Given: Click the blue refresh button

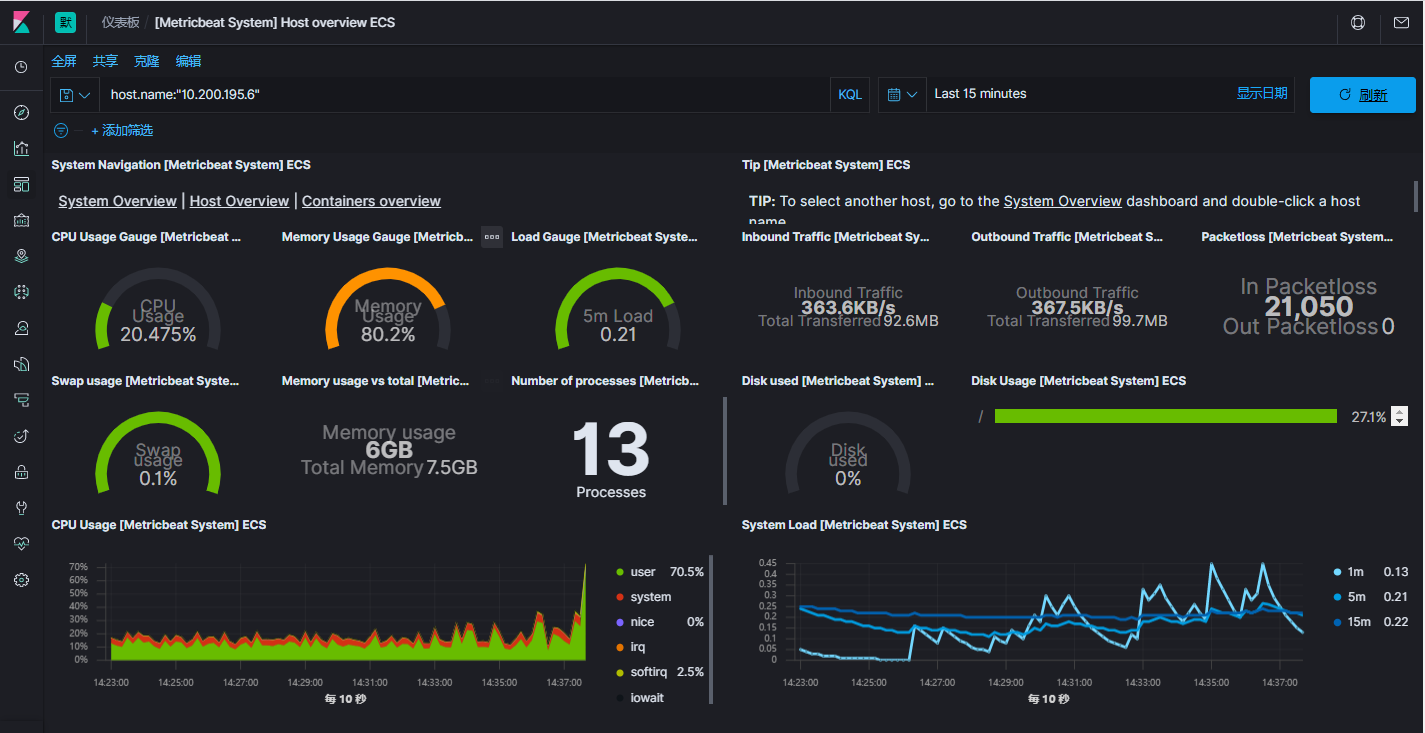Looking at the screenshot, I should pos(1363,95).
